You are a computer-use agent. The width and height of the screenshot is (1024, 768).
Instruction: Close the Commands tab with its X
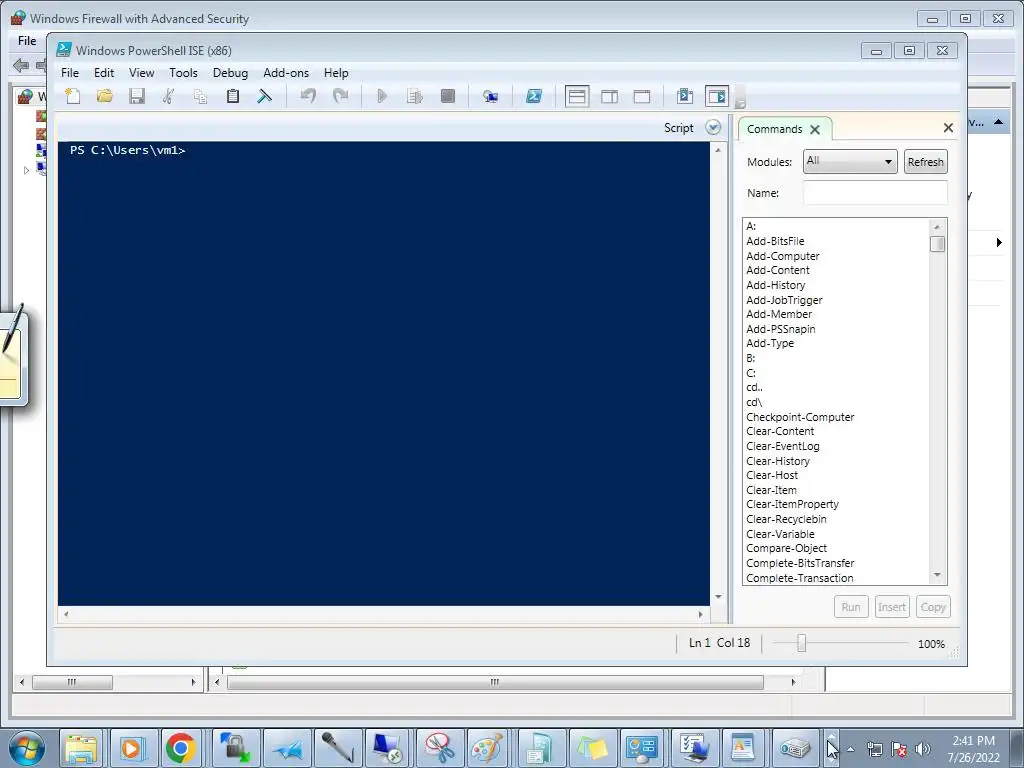tap(815, 129)
